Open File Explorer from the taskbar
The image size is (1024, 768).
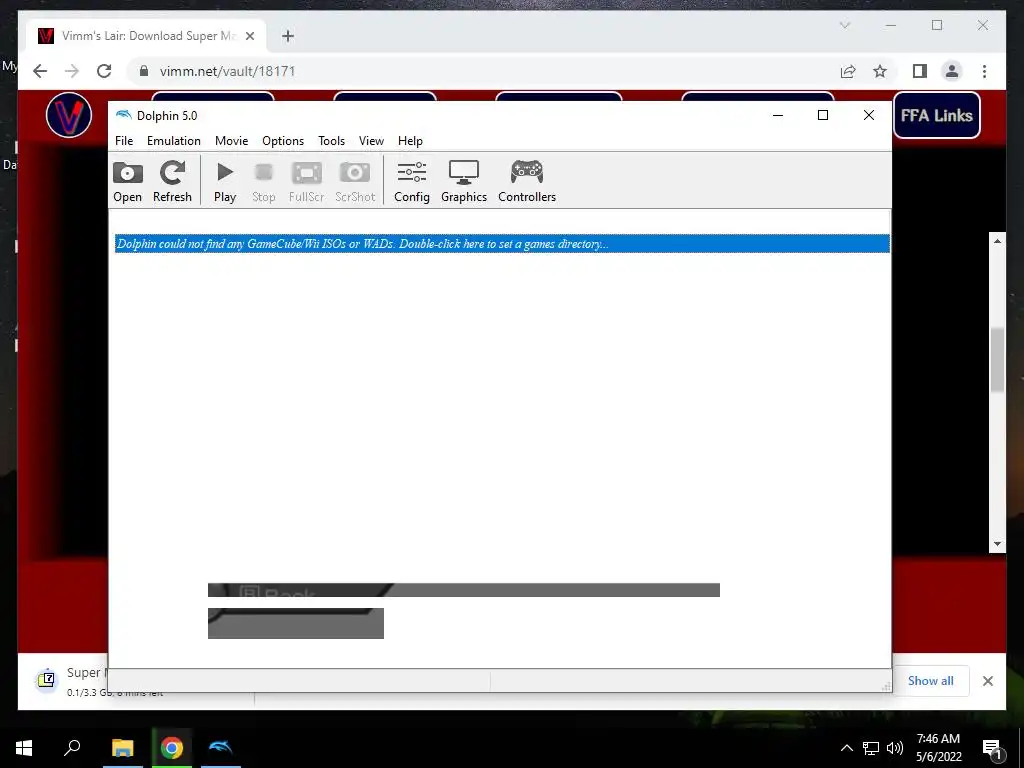(122, 748)
